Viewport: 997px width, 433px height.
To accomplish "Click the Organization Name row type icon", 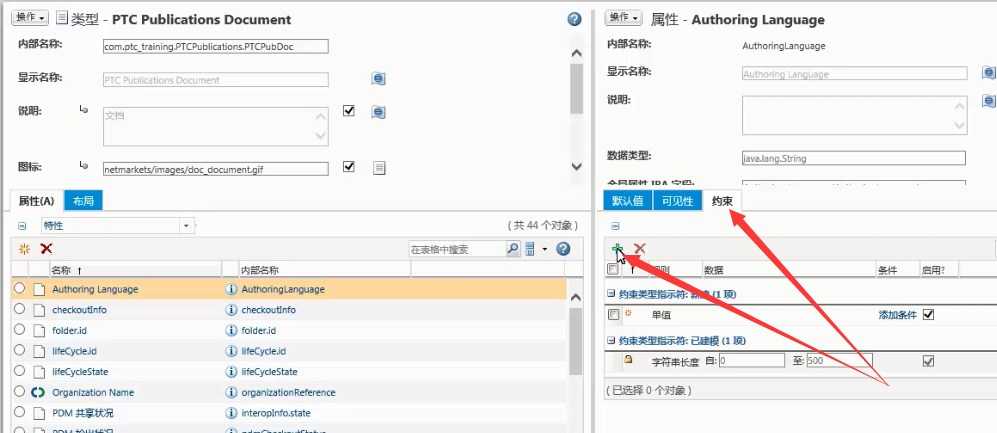I will 38,392.
